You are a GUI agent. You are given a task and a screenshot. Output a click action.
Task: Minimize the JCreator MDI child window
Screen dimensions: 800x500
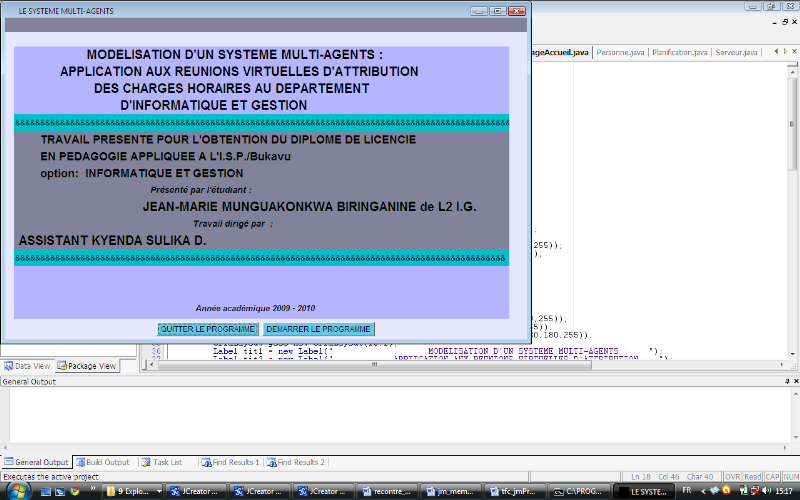coord(775,22)
